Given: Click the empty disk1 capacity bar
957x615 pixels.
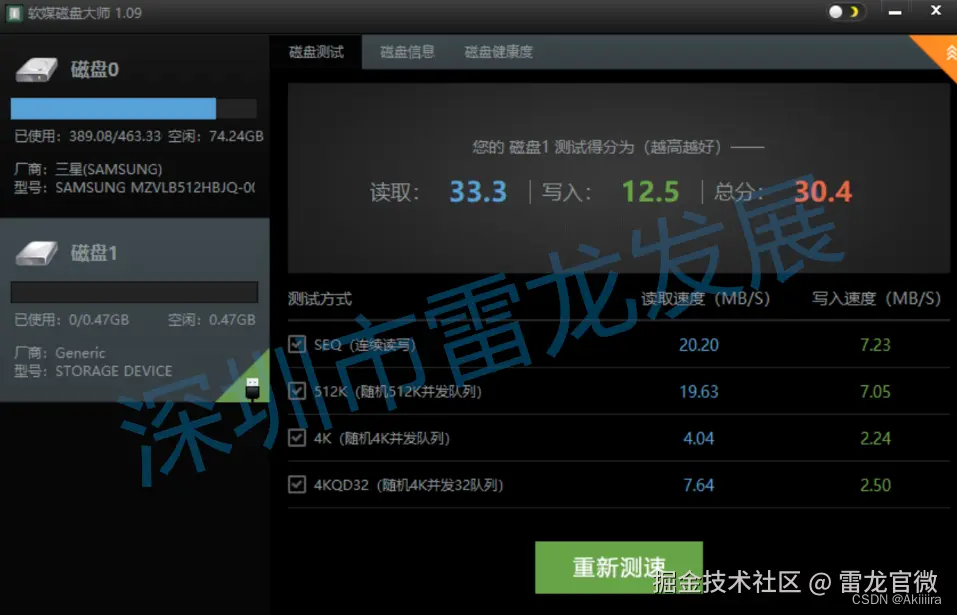Looking at the screenshot, I should pyautogui.click(x=134, y=291).
